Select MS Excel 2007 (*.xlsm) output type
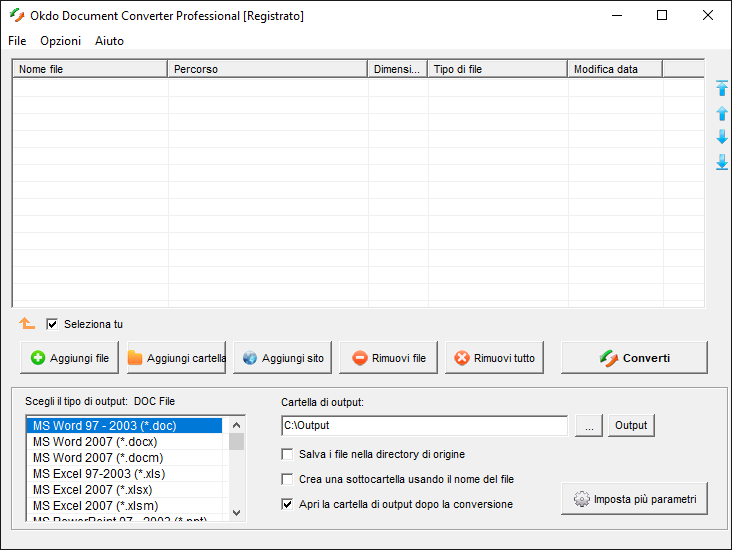 124,506
